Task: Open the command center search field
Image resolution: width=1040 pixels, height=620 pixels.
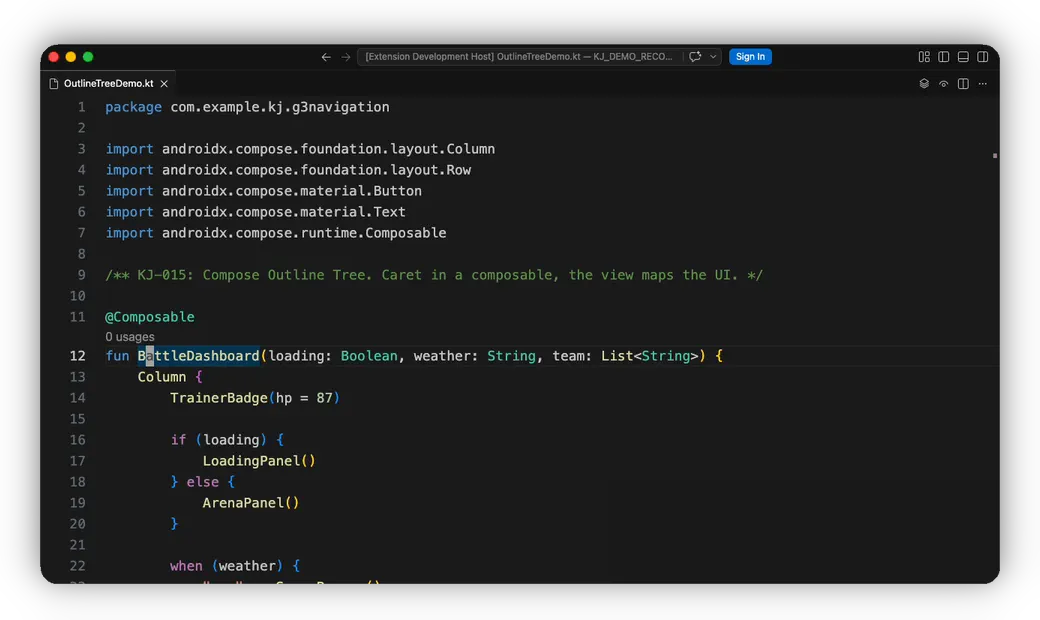Action: (519, 57)
